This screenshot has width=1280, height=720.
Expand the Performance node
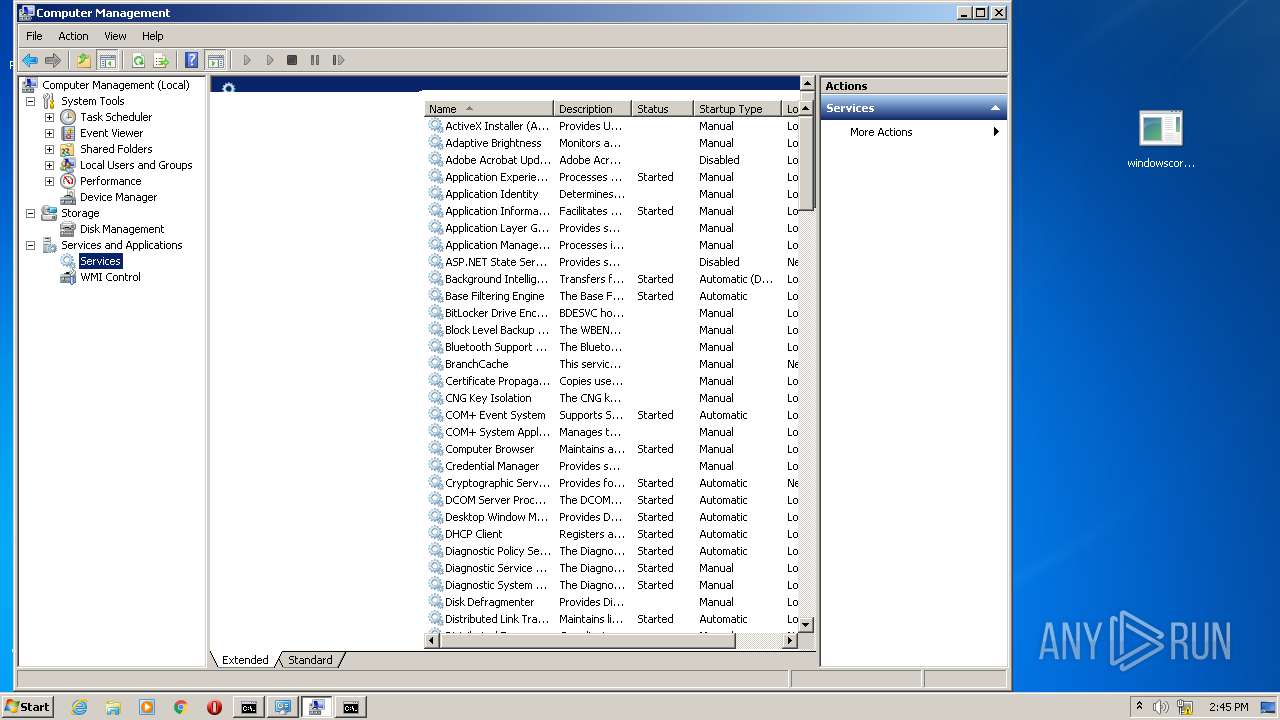pos(49,181)
